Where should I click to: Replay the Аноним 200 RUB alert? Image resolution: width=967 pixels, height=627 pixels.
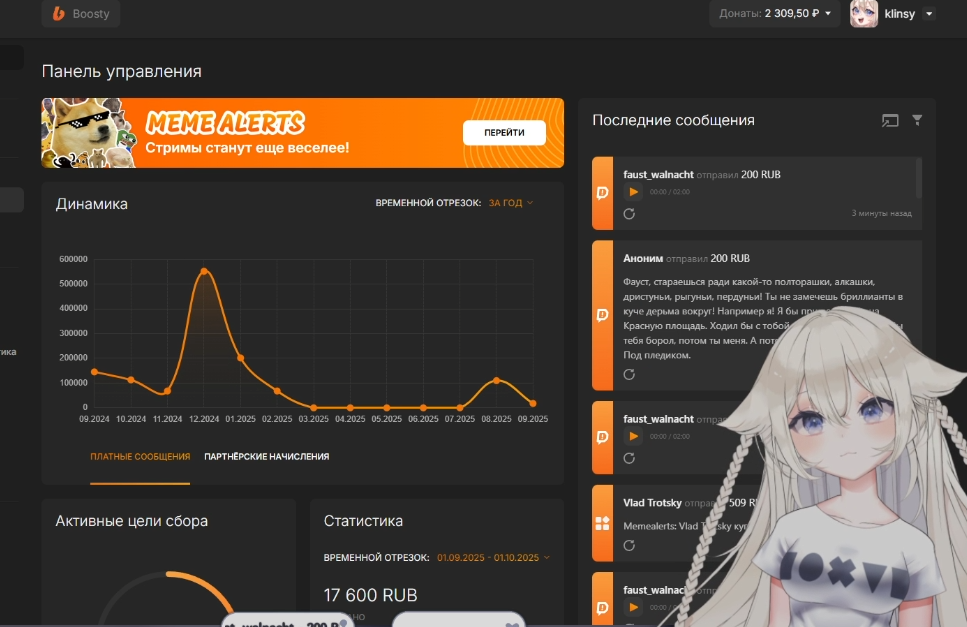tap(629, 374)
